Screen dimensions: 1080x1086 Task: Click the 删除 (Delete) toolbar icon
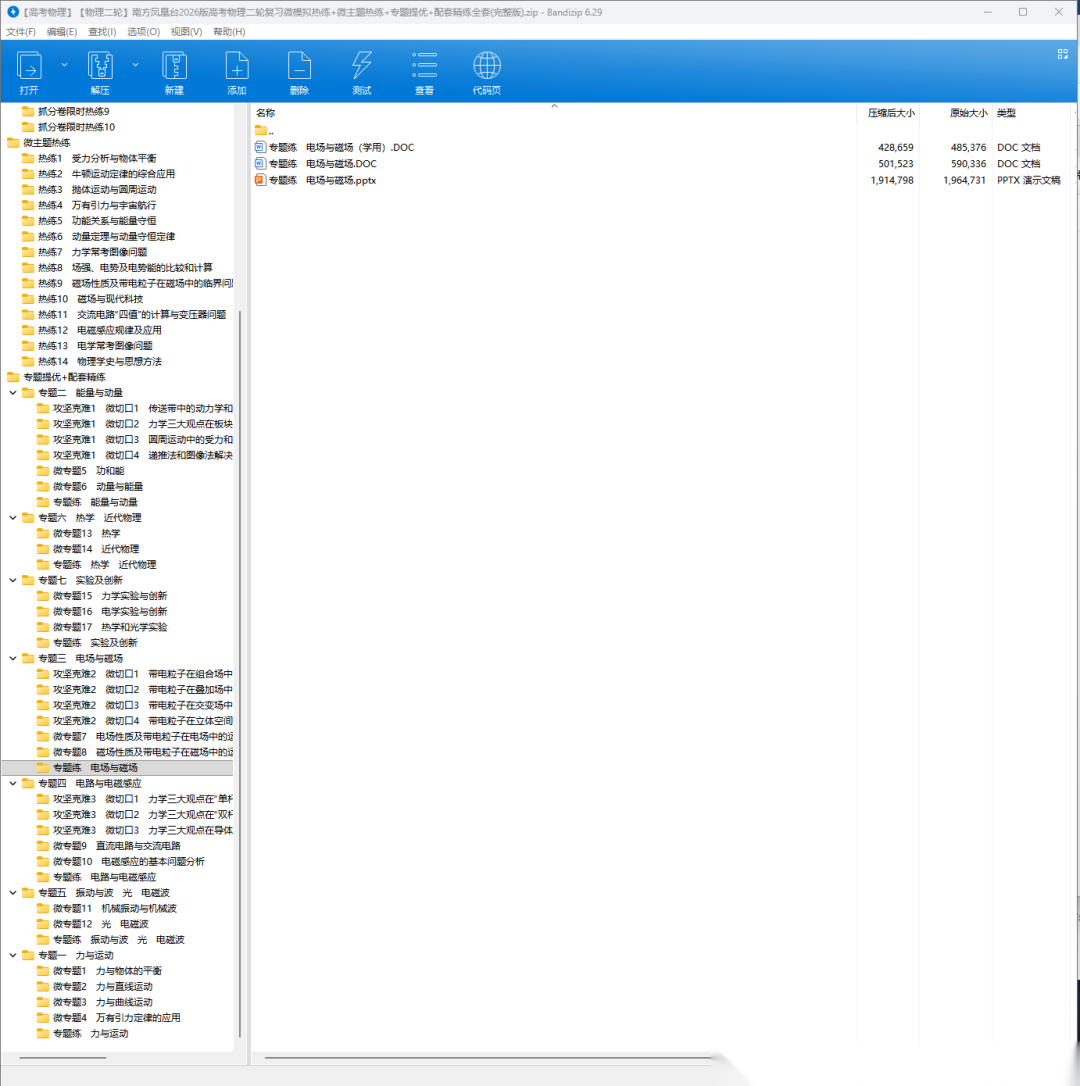point(299,68)
